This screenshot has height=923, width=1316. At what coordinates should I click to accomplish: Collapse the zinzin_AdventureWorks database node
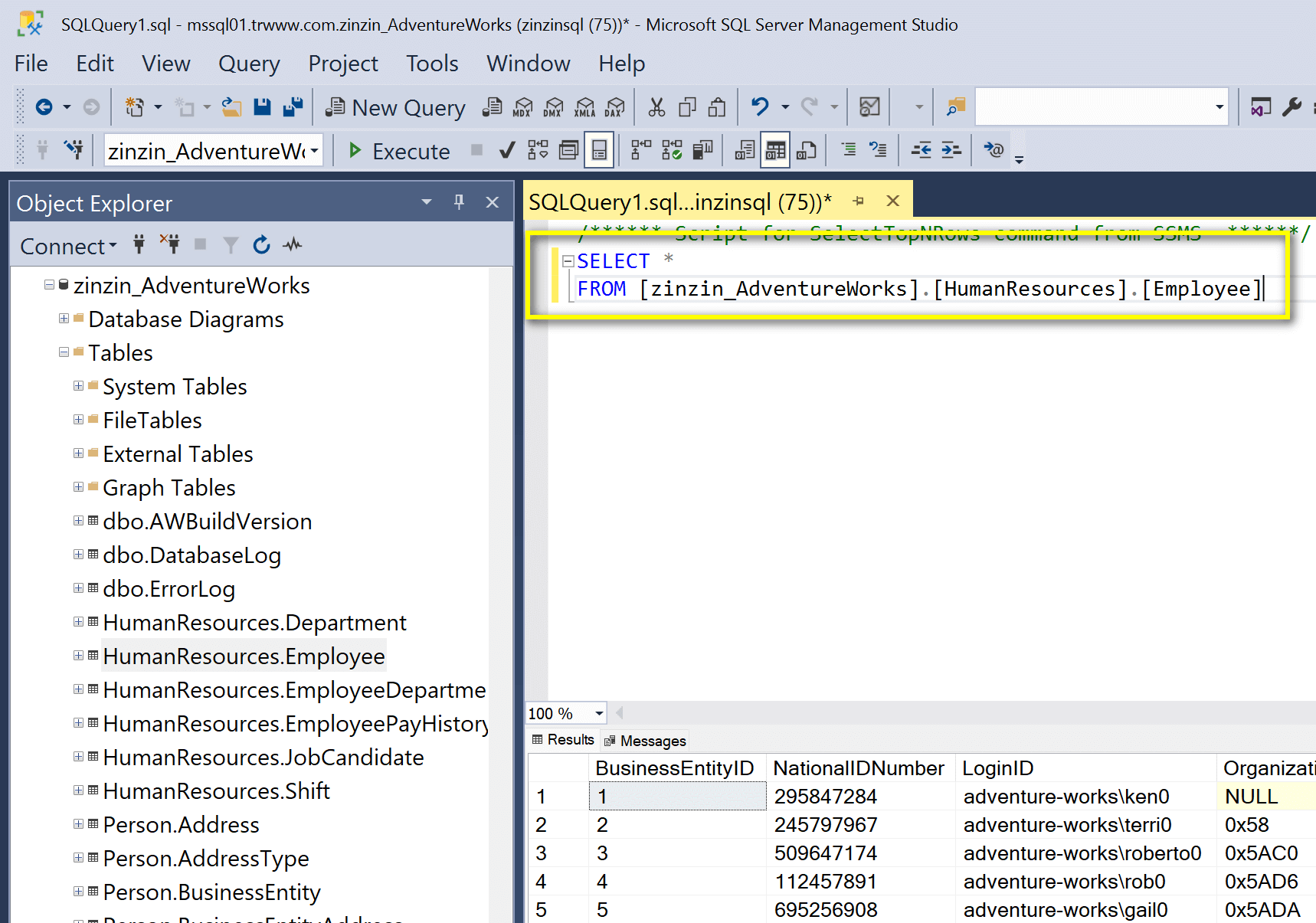click(x=50, y=285)
